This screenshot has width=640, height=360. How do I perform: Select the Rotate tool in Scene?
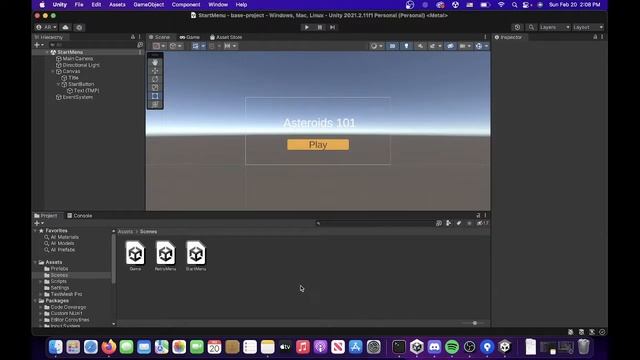coord(155,79)
